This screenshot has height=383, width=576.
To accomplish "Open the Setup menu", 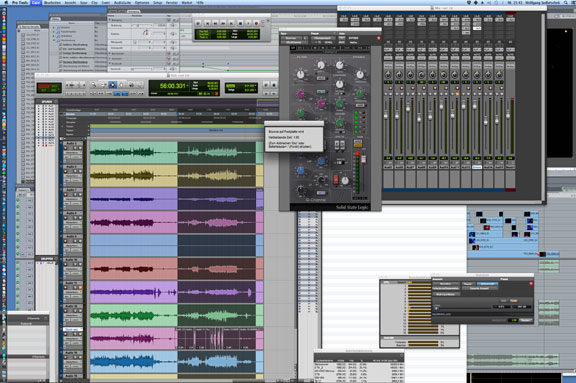I will click(157, 2).
